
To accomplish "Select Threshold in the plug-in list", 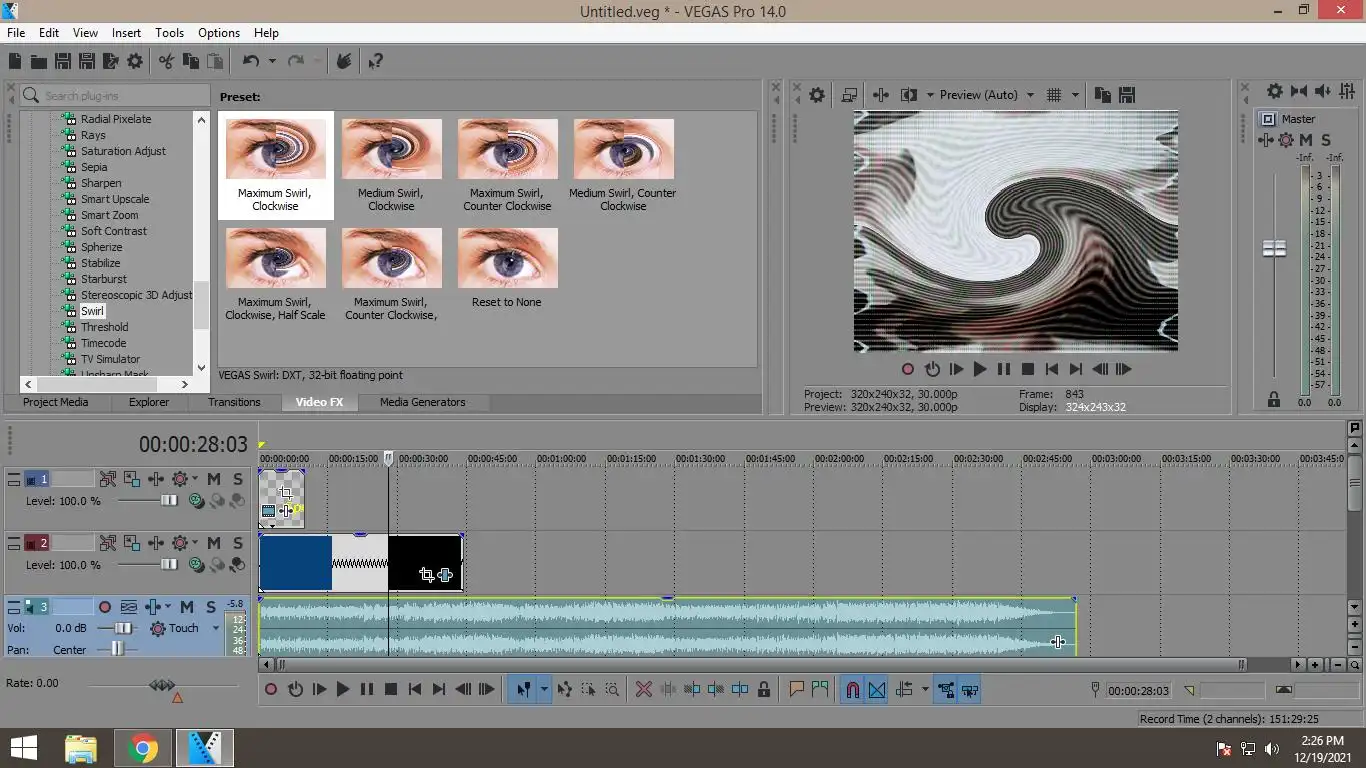I will (105, 327).
